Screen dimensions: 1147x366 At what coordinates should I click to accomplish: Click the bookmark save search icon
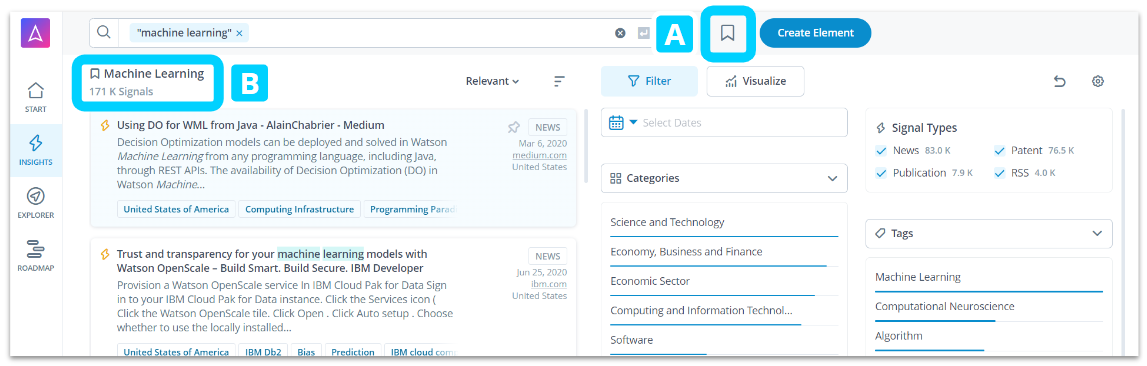[727, 33]
